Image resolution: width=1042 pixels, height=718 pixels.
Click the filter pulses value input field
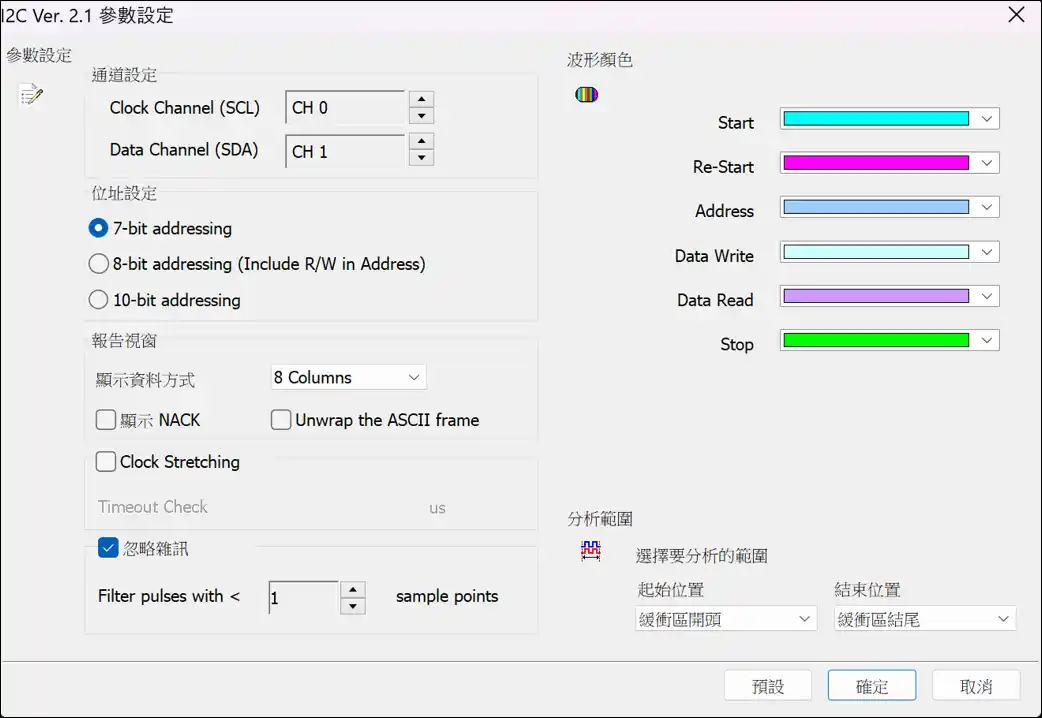[x=303, y=597]
